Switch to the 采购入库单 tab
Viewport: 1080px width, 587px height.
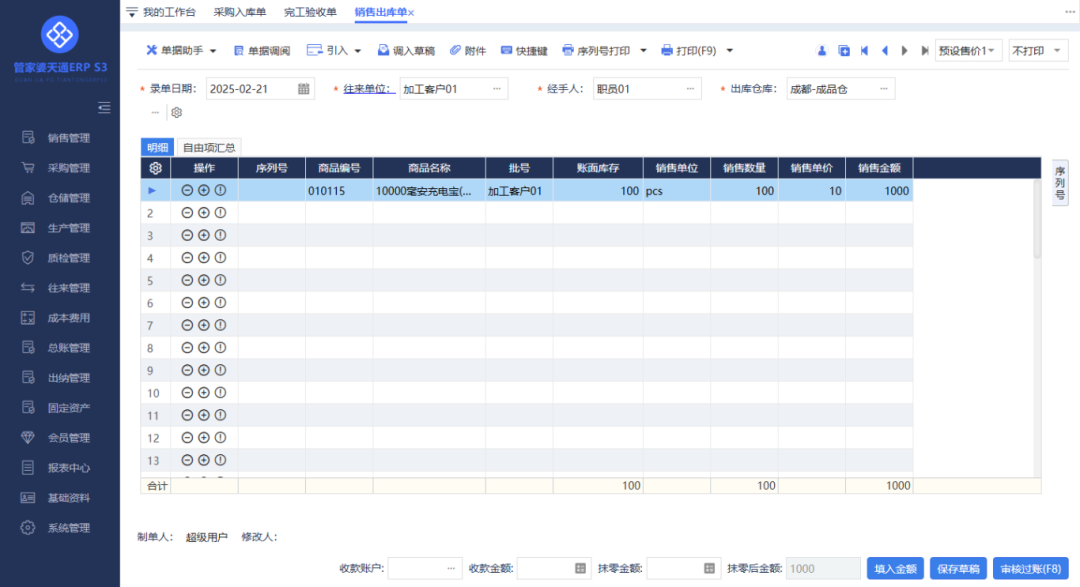click(x=240, y=12)
